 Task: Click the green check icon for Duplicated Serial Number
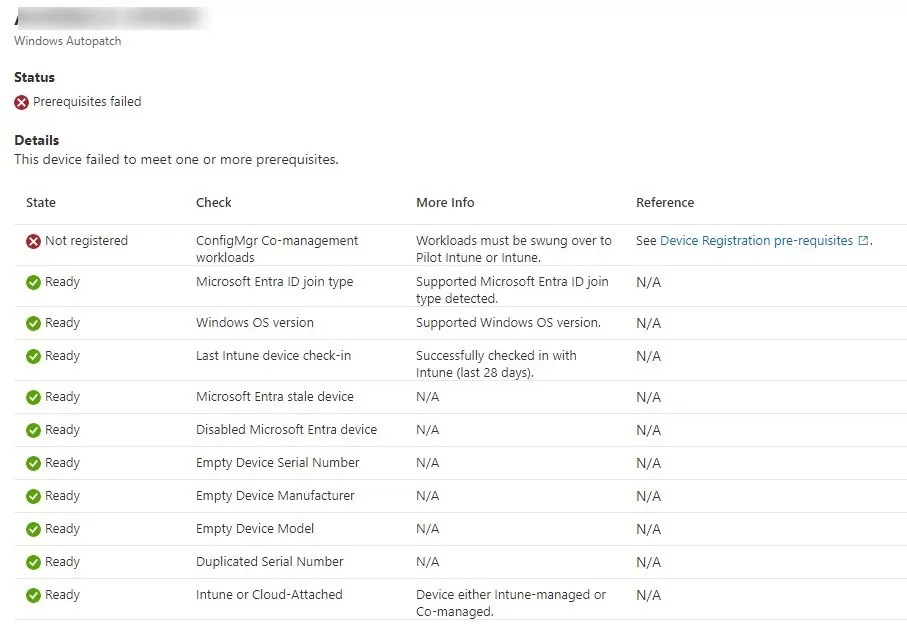[34, 562]
